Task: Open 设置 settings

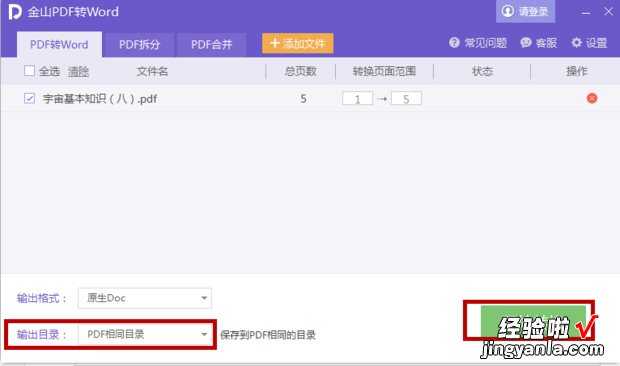Action: click(x=589, y=43)
